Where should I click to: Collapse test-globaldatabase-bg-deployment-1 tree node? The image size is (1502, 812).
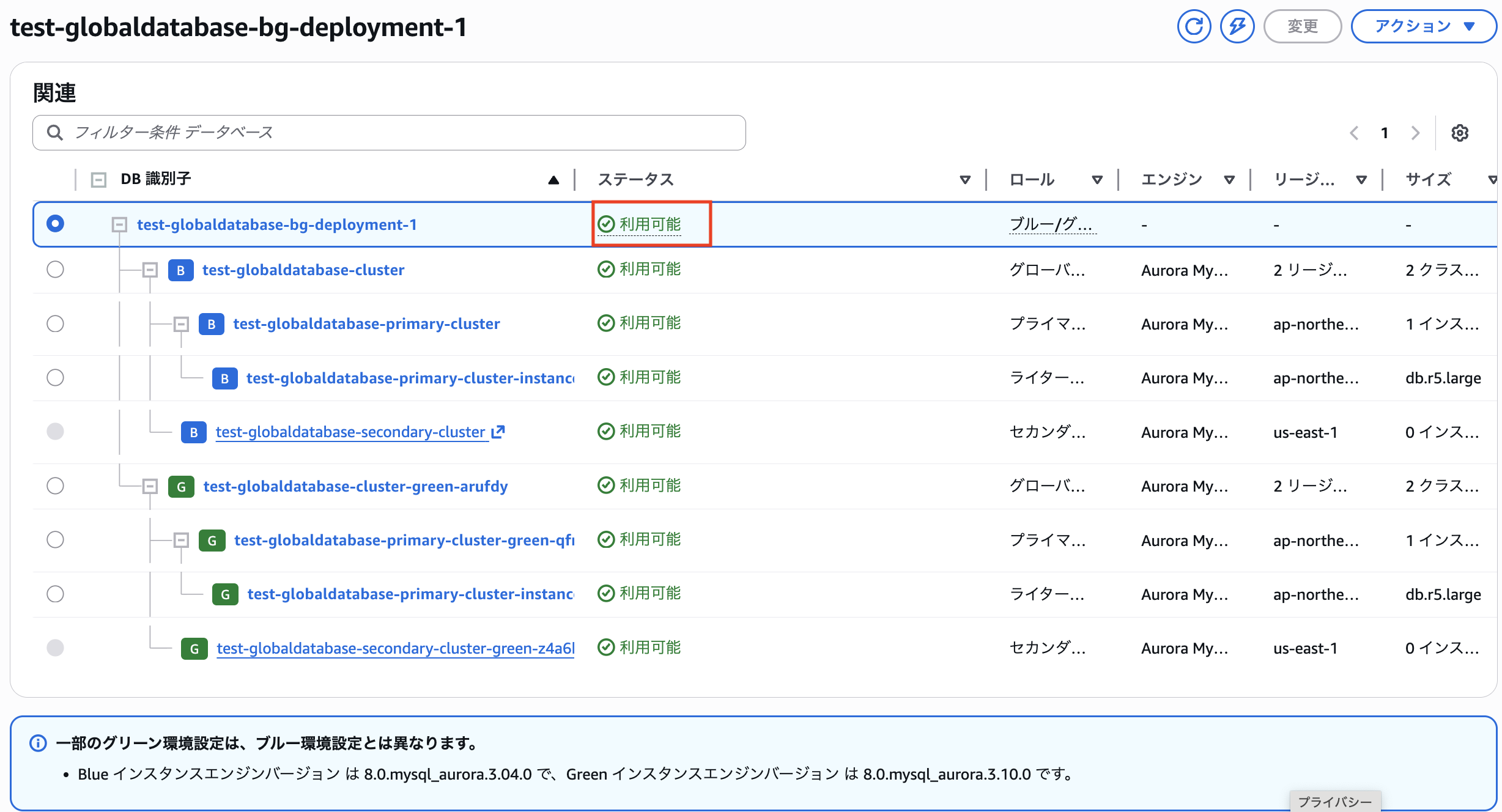coord(119,224)
